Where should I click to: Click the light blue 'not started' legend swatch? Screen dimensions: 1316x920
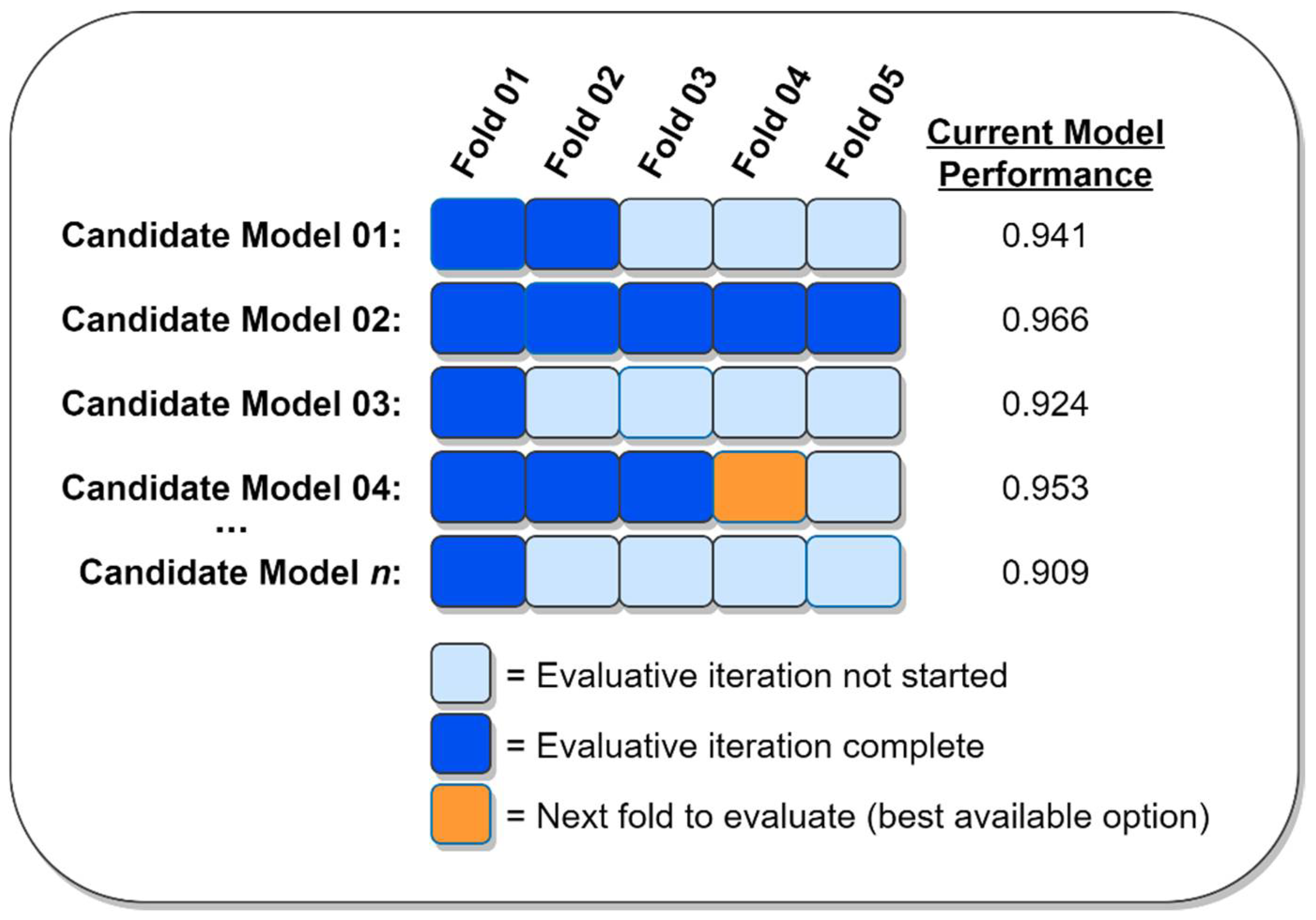(461, 673)
